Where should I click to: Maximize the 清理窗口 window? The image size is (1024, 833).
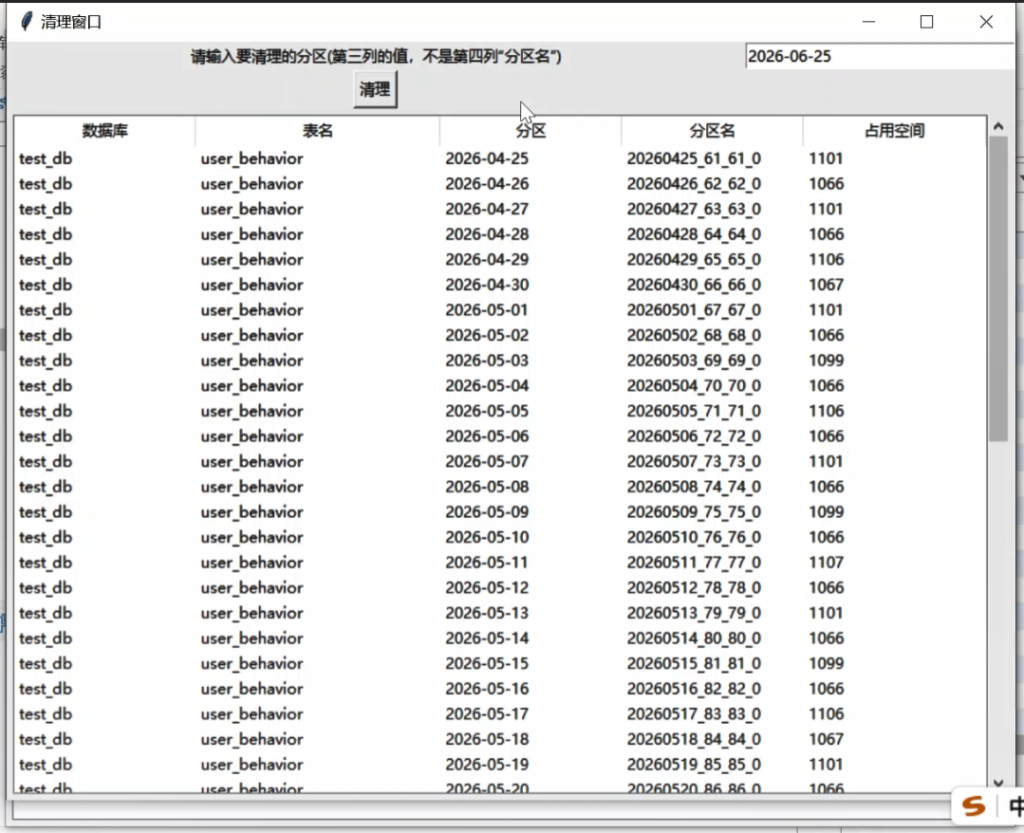pos(926,22)
